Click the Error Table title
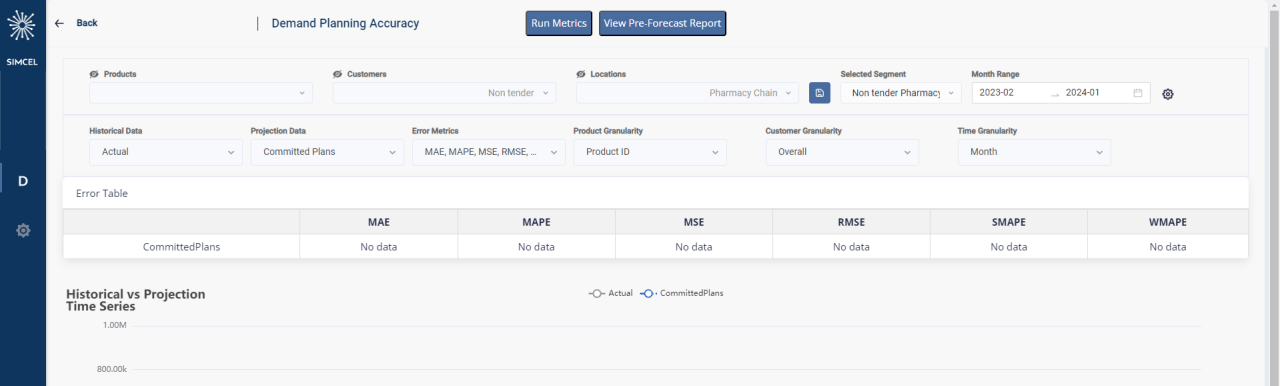Screen dimensions: 1280x386 pos(102,193)
